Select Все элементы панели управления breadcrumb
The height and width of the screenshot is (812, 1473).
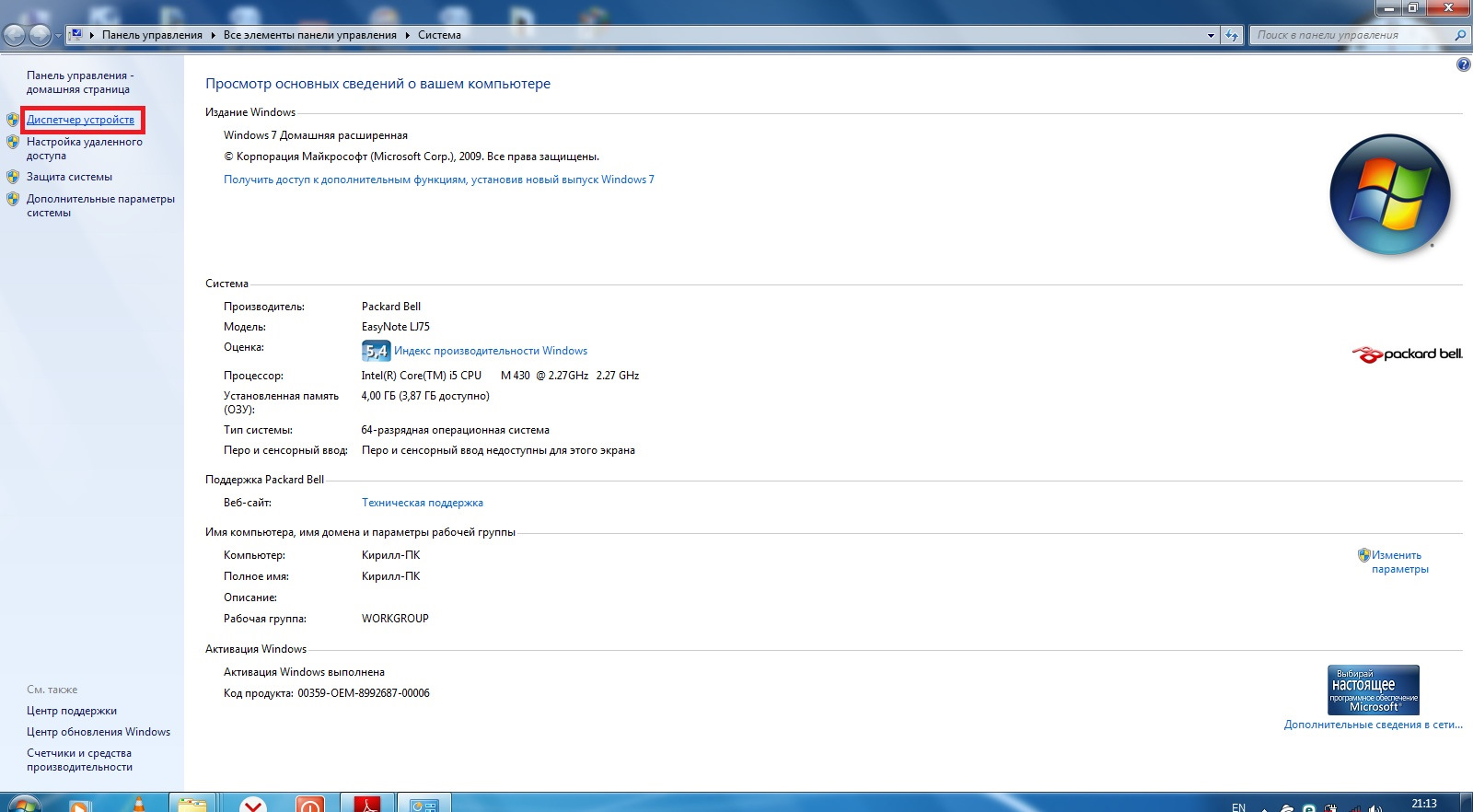(310, 35)
